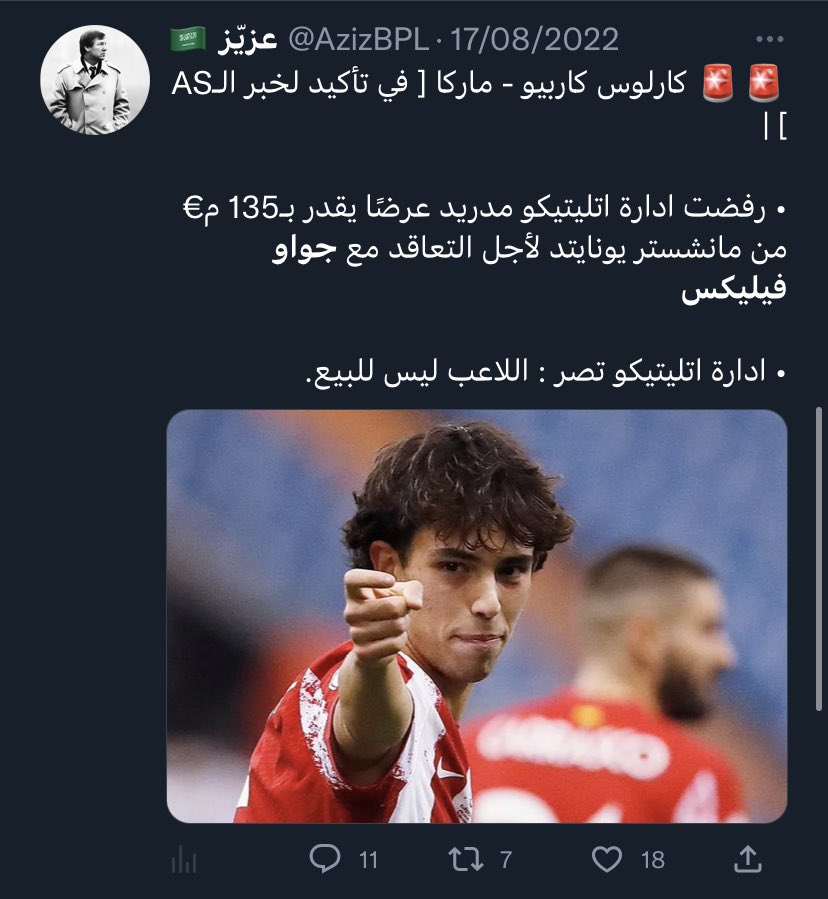Click the first tweet line mentioning AS
The width and height of the screenshot is (828, 899).
(429, 84)
